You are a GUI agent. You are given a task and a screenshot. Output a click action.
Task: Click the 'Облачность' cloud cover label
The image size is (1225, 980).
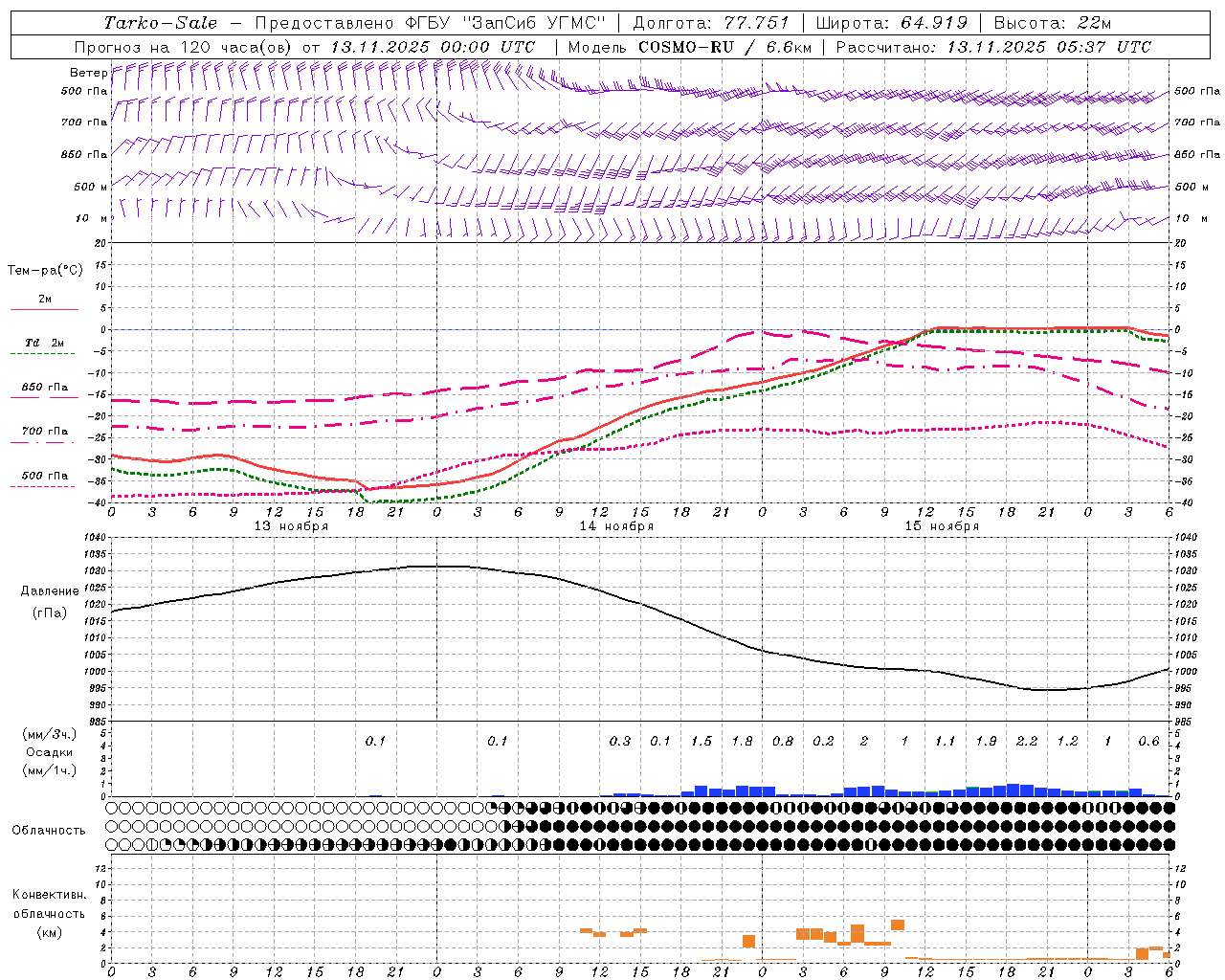pos(48,830)
